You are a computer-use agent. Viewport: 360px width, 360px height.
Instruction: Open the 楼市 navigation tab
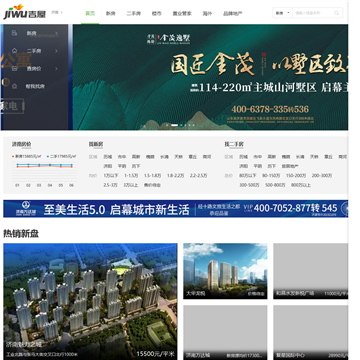coord(156,14)
